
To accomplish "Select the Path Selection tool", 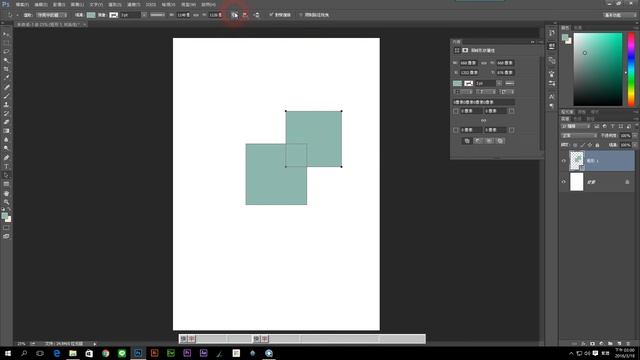I will (6, 175).
